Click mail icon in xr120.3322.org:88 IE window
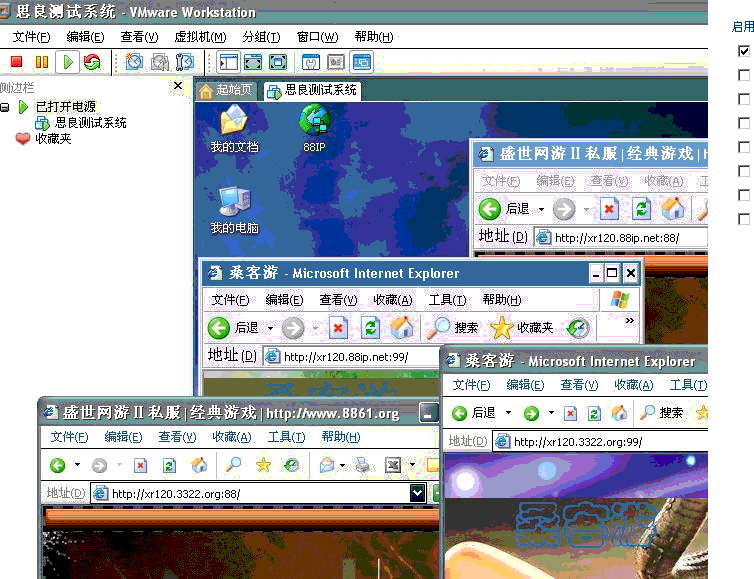This screenshot has width=754, height=579. (327, 465)
